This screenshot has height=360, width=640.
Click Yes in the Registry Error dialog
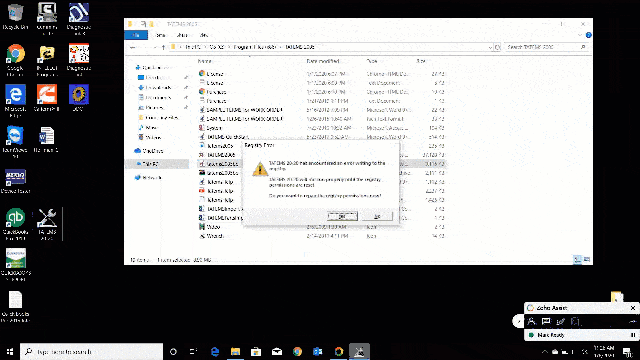coord(342,216)
